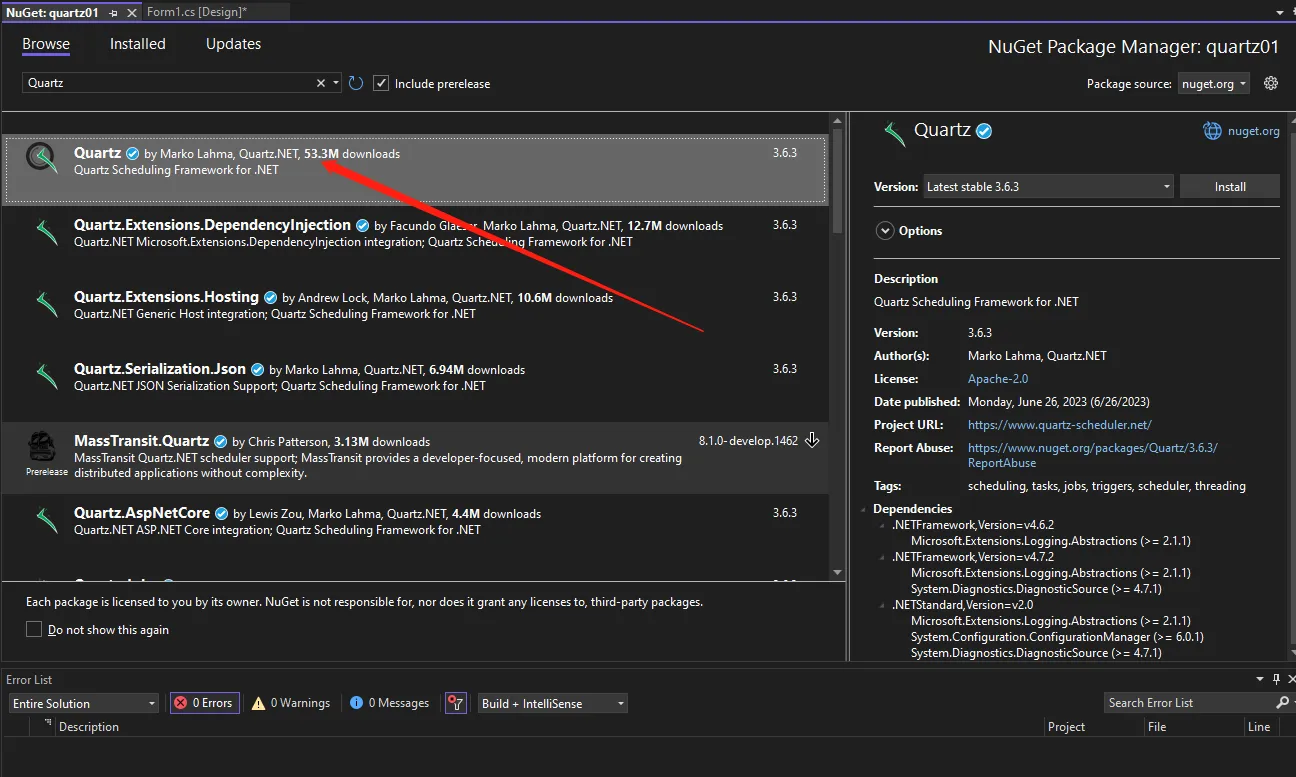
Task: Click the Quartz search input field
Action: (170, 83)
